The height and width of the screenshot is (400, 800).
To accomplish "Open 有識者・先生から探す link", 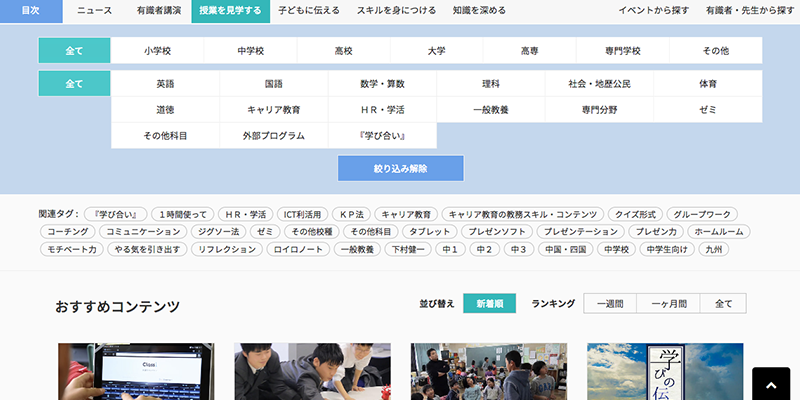I will (x=749, y=11).
